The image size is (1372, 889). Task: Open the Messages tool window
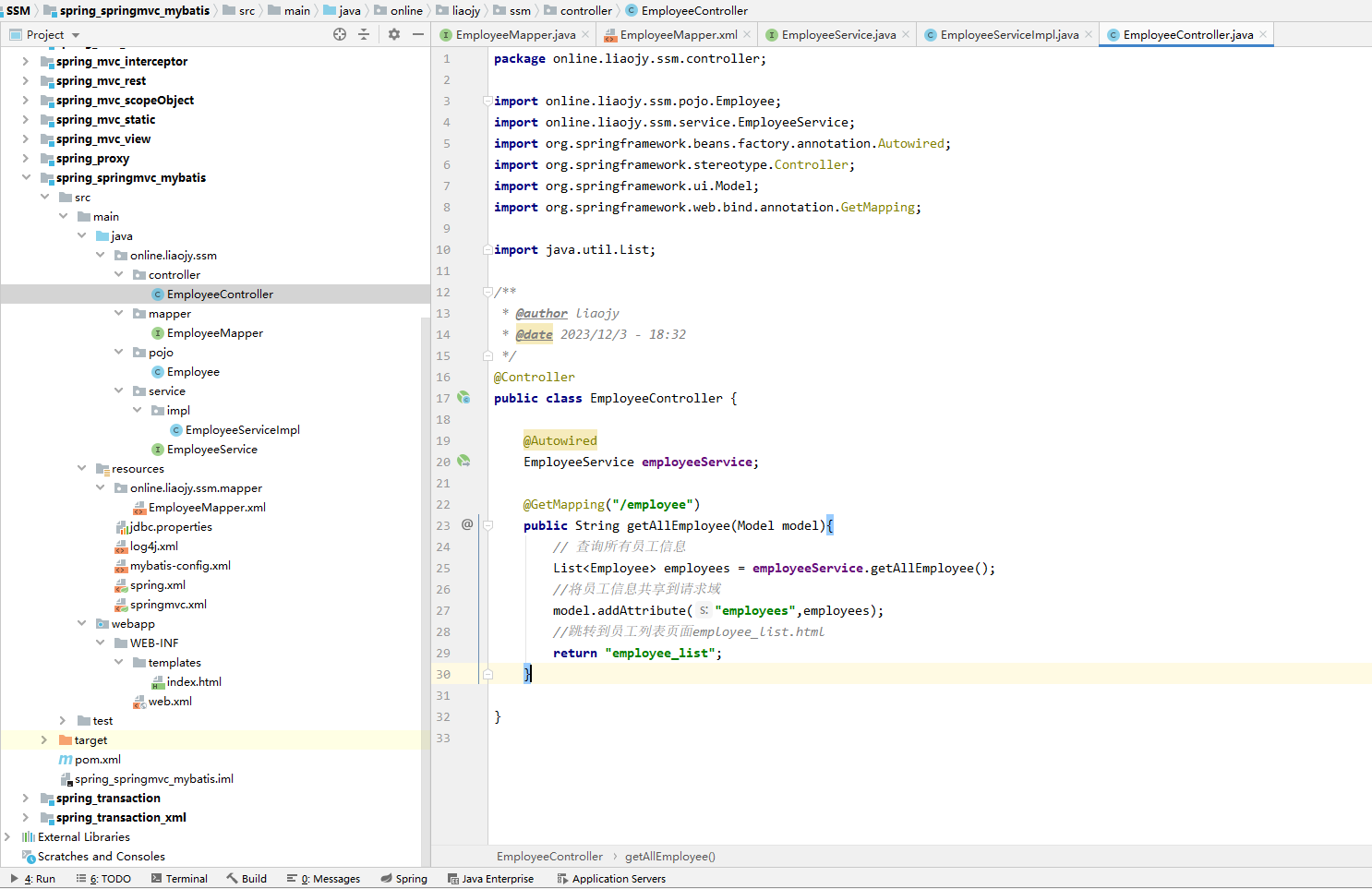click(323, 879)
